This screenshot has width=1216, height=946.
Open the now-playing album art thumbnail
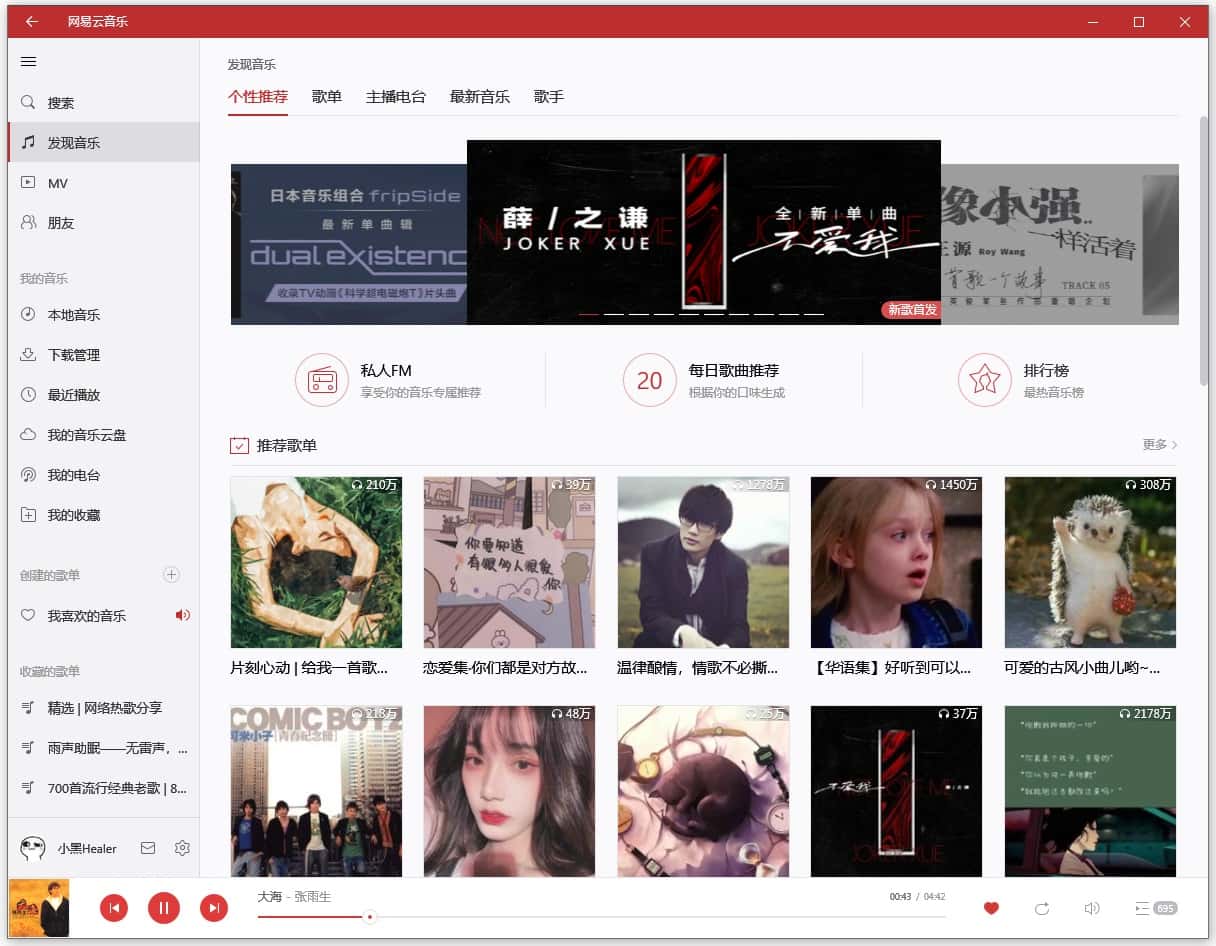click(x=39, y=908)
